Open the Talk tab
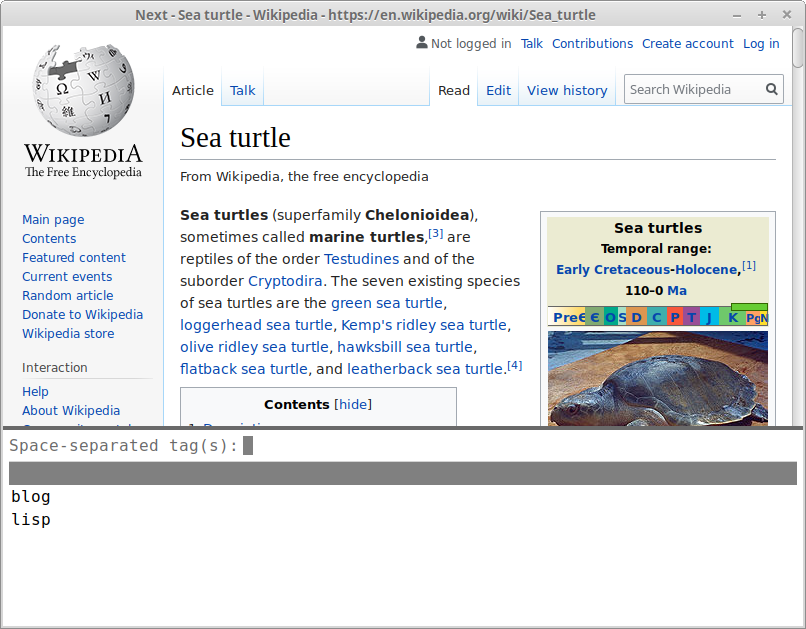 (242, 90)
